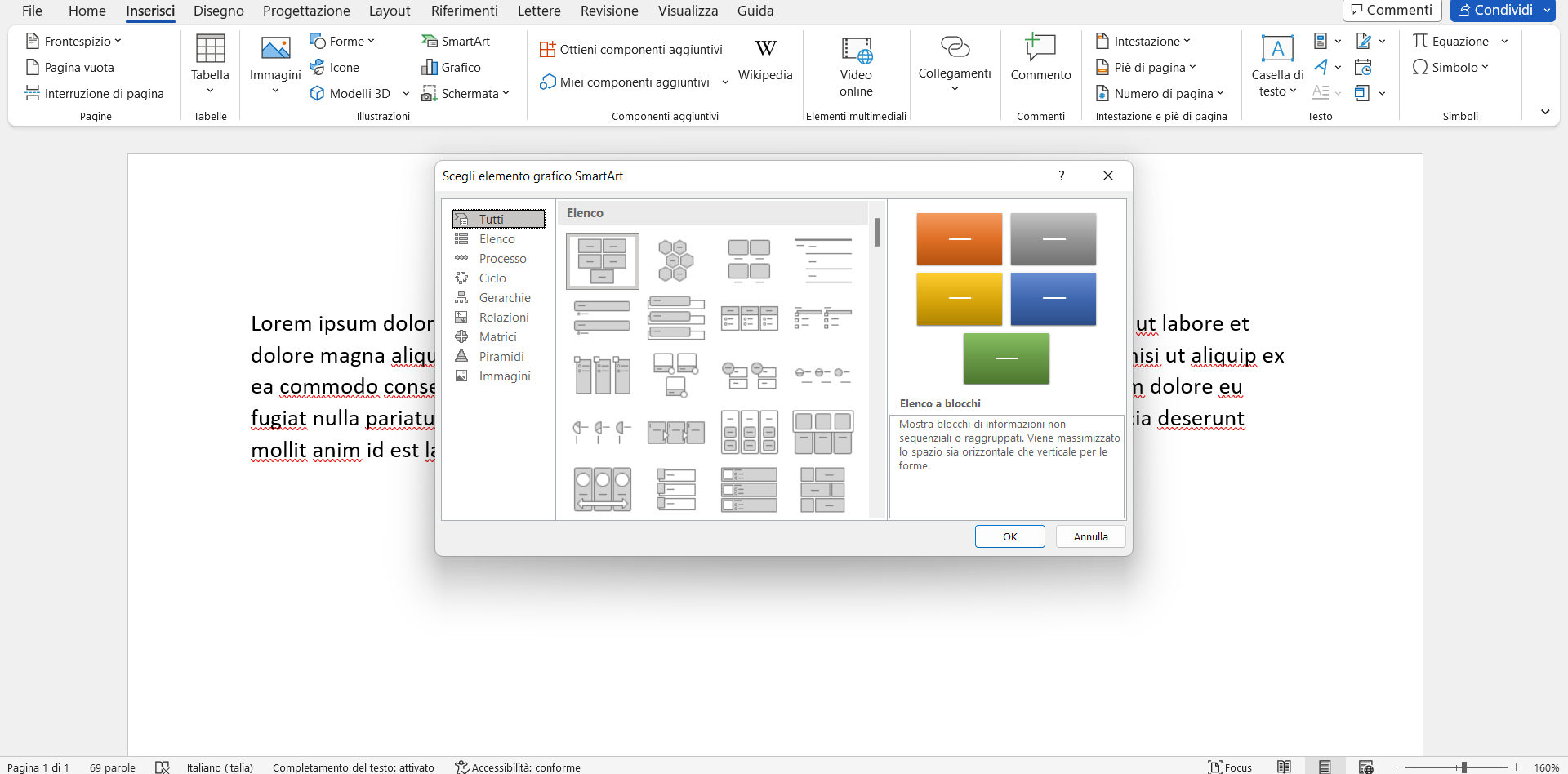Click the Icone tool in Illustrazioni
Screen dimensions: 1568x774
pyautogui.click(x=335, y=67)
